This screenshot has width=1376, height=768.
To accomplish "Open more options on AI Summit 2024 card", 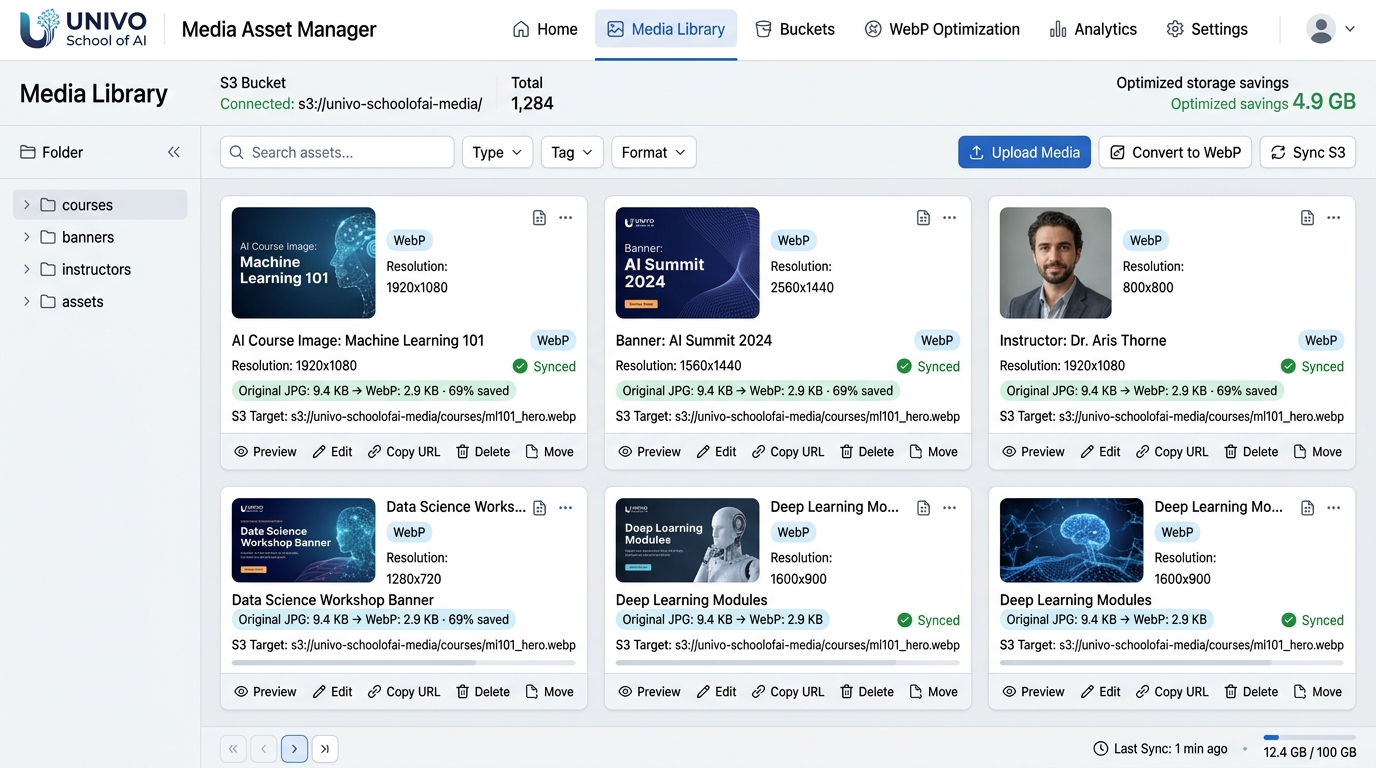I will 950,218.
